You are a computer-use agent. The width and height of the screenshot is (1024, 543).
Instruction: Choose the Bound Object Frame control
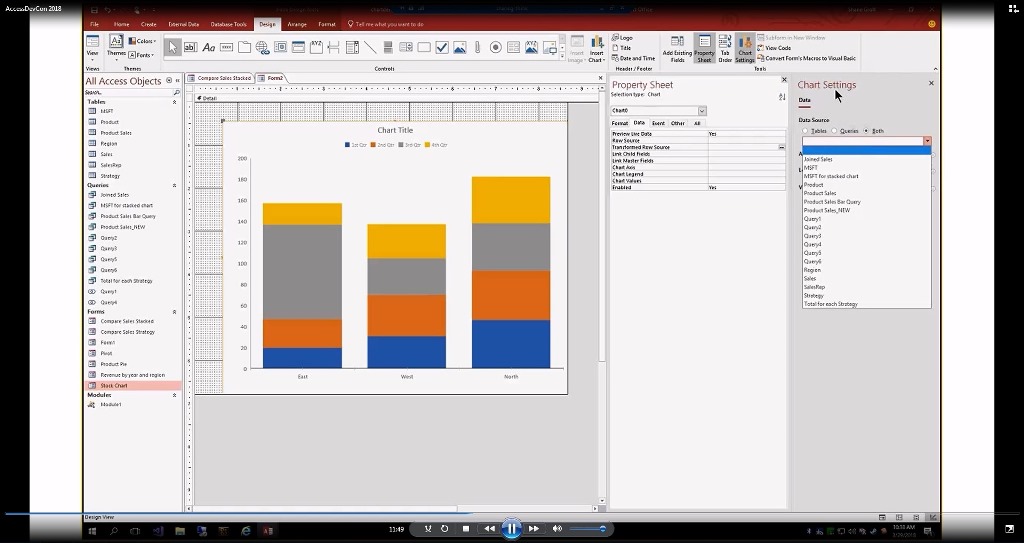532,47
